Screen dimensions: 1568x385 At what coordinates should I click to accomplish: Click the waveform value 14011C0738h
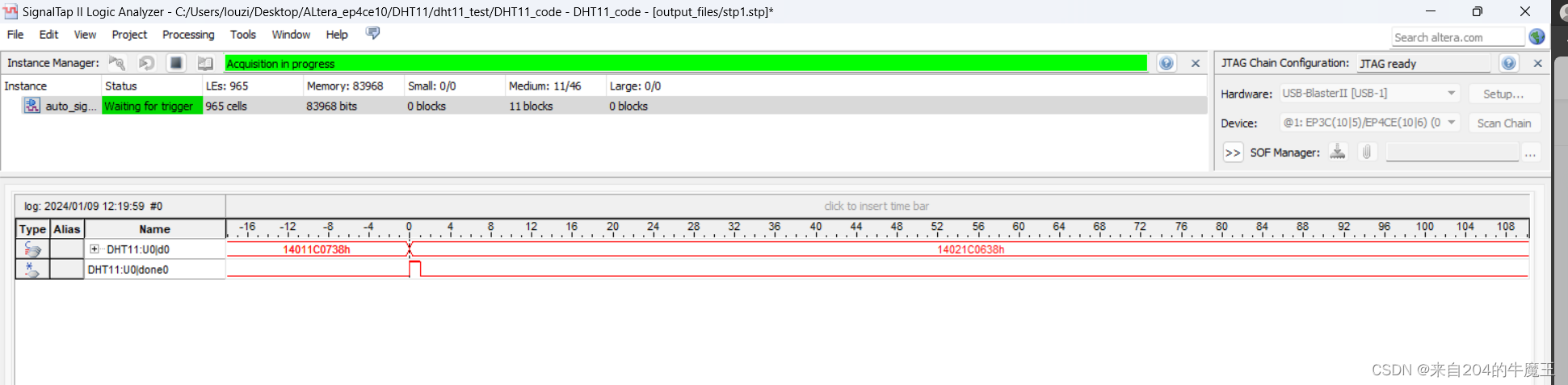pyautogui.click(x=317, y=249)
